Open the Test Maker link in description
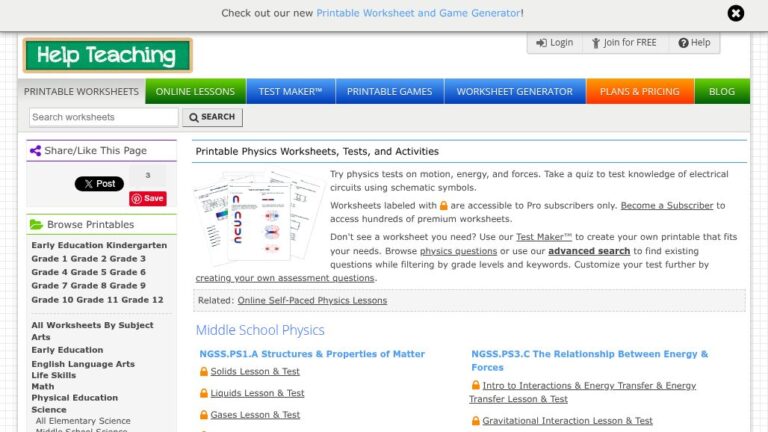The image size is (768, 432). point(544,237)
